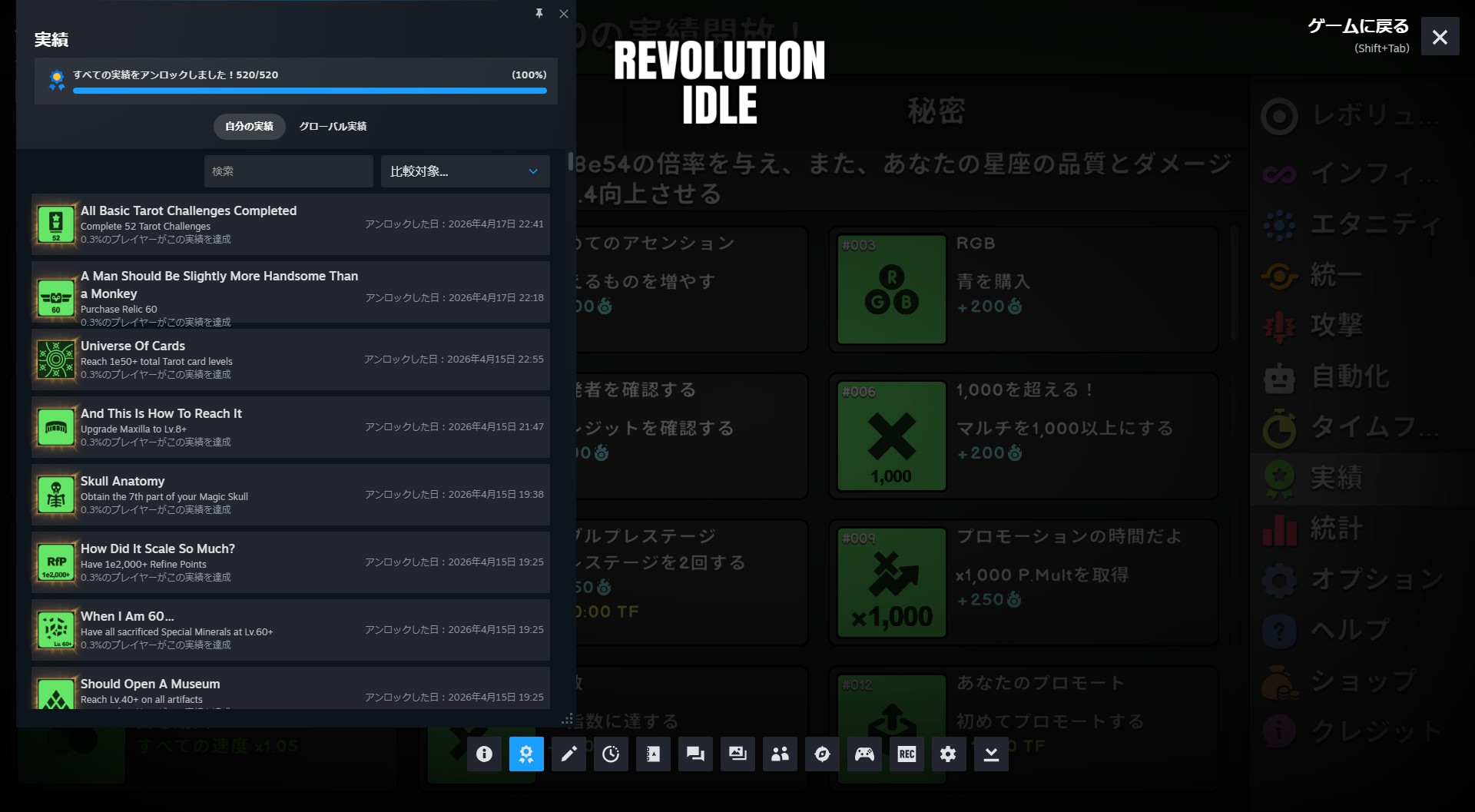Open タイムフ… in the game sidebar
The height and width of the screenshot is (812, 1475).
pos(1361,427)
